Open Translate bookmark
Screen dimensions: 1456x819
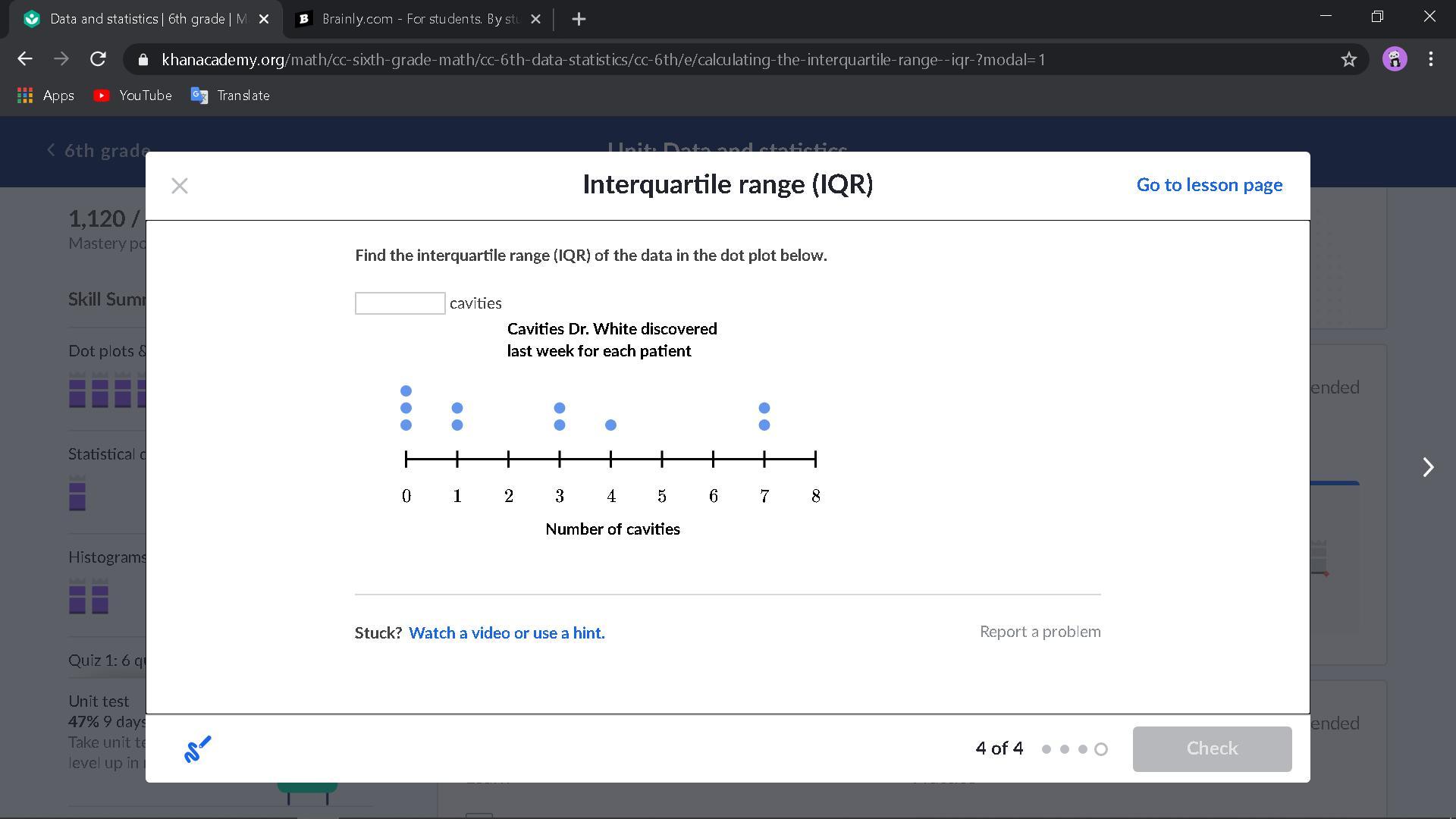[x=231, y=96]
